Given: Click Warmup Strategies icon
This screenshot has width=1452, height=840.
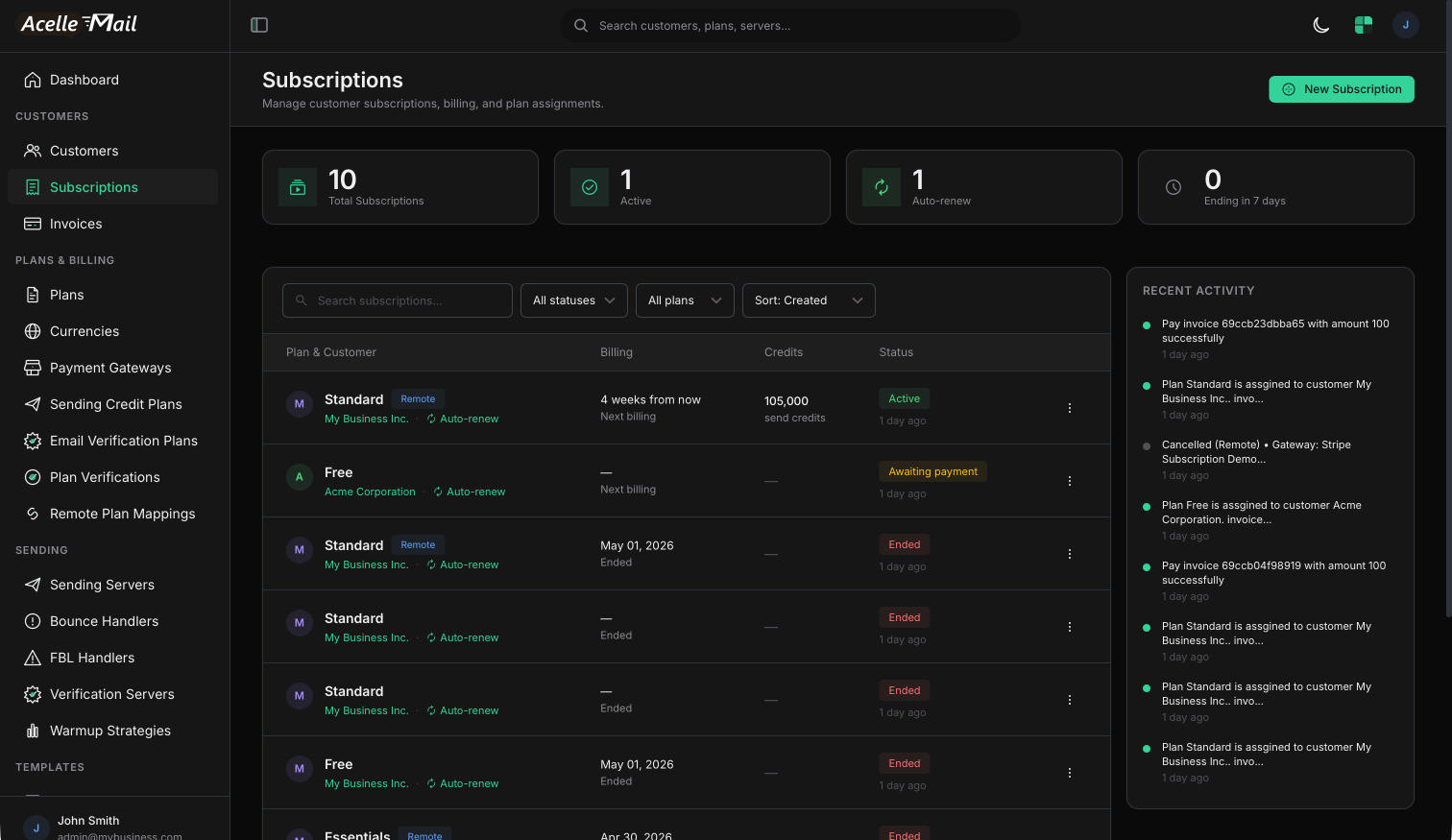Looking at the screenshot, I should click(x=33, y=731).
